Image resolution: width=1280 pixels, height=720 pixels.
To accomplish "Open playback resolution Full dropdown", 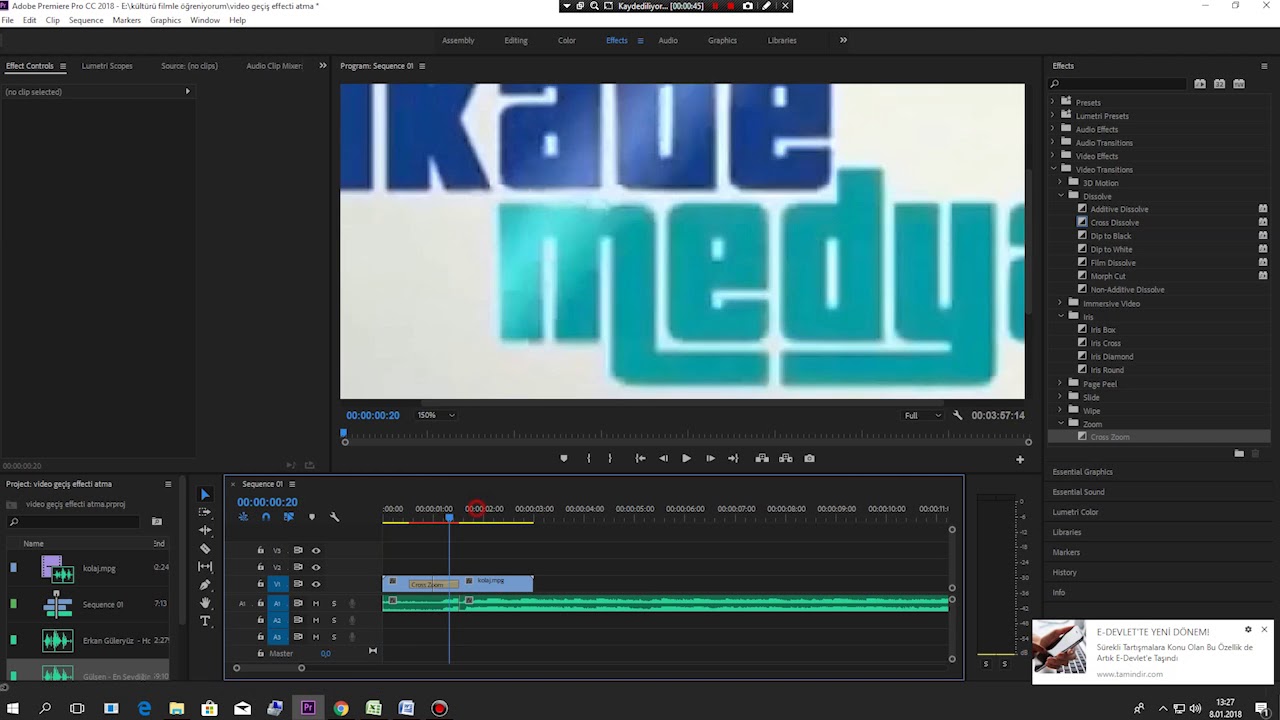I will pos(923,415).
